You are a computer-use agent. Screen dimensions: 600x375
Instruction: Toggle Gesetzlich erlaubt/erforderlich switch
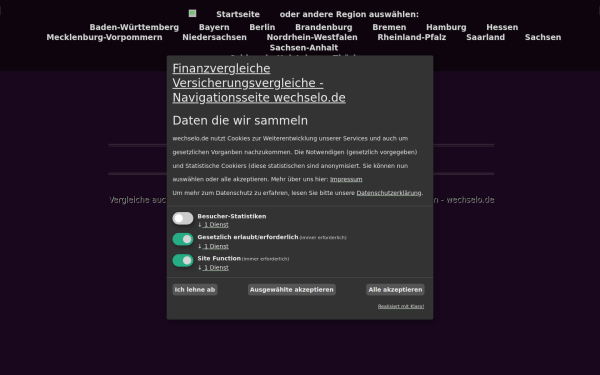(183, 239)
